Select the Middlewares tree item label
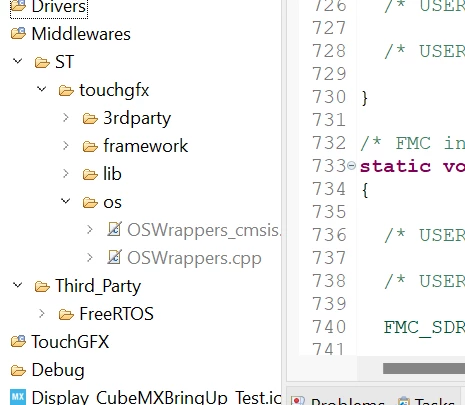The width and height of the screenshot is (465, 405). [x=81, y=34]
